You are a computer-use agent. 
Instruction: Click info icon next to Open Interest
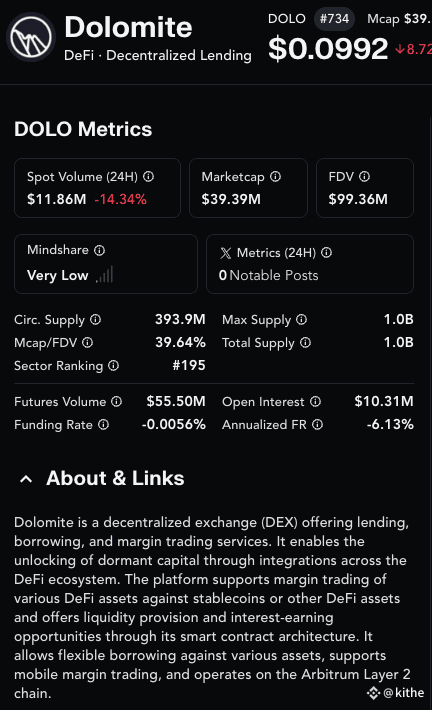(x=316, y=402)
